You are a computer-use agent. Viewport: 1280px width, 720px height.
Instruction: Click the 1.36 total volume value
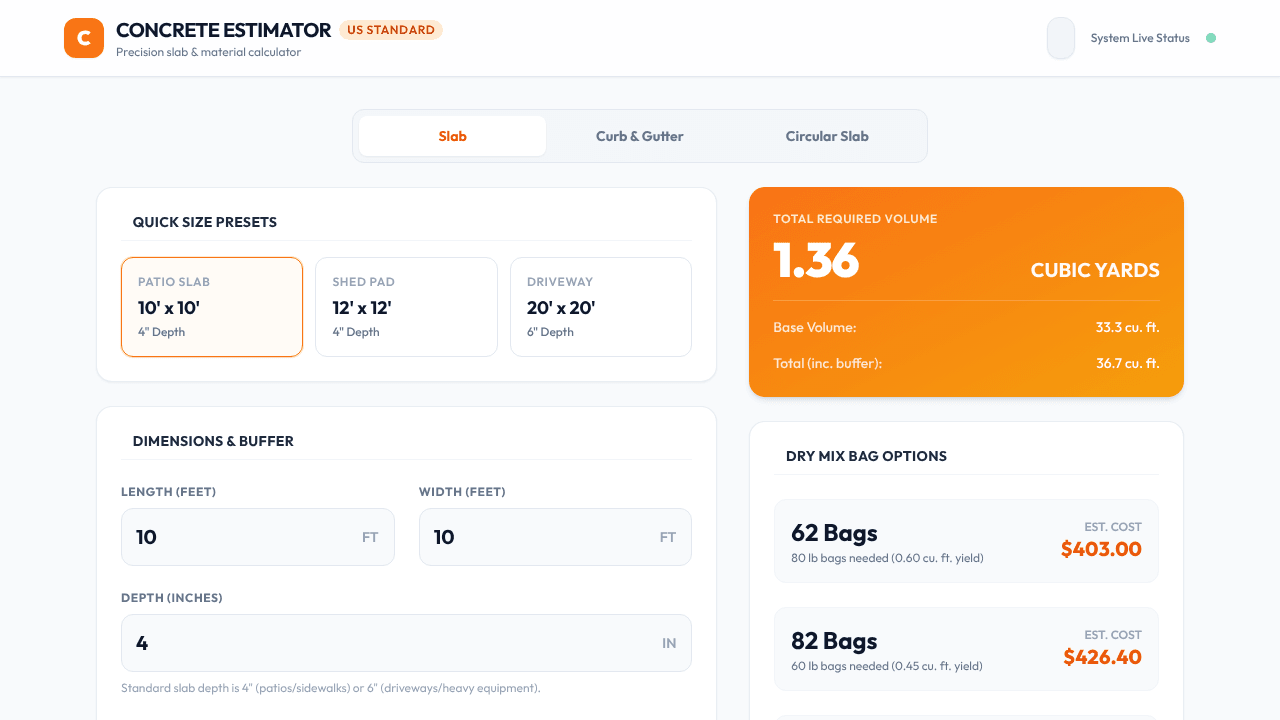point(816,260)
